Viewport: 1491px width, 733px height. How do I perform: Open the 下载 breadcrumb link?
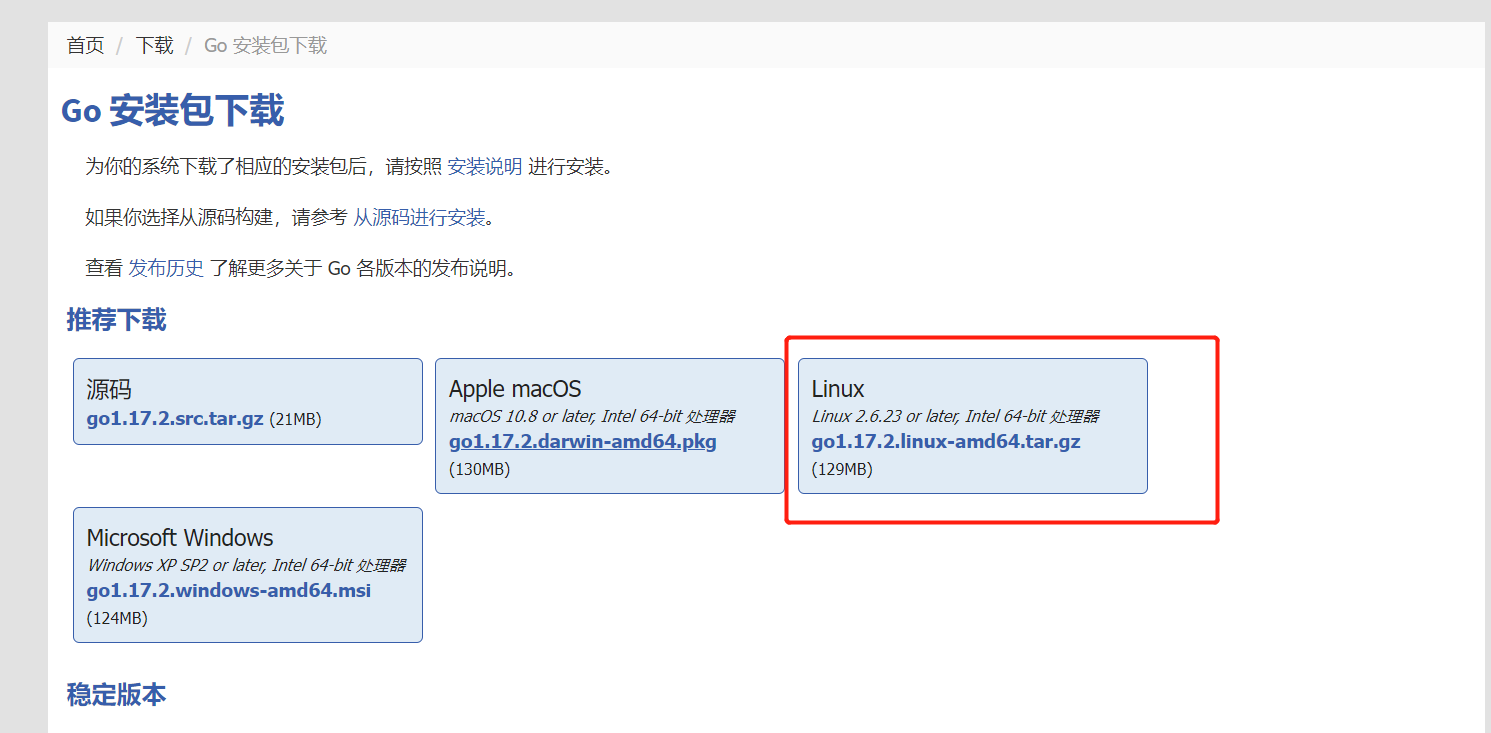click(x=155, y=45)
